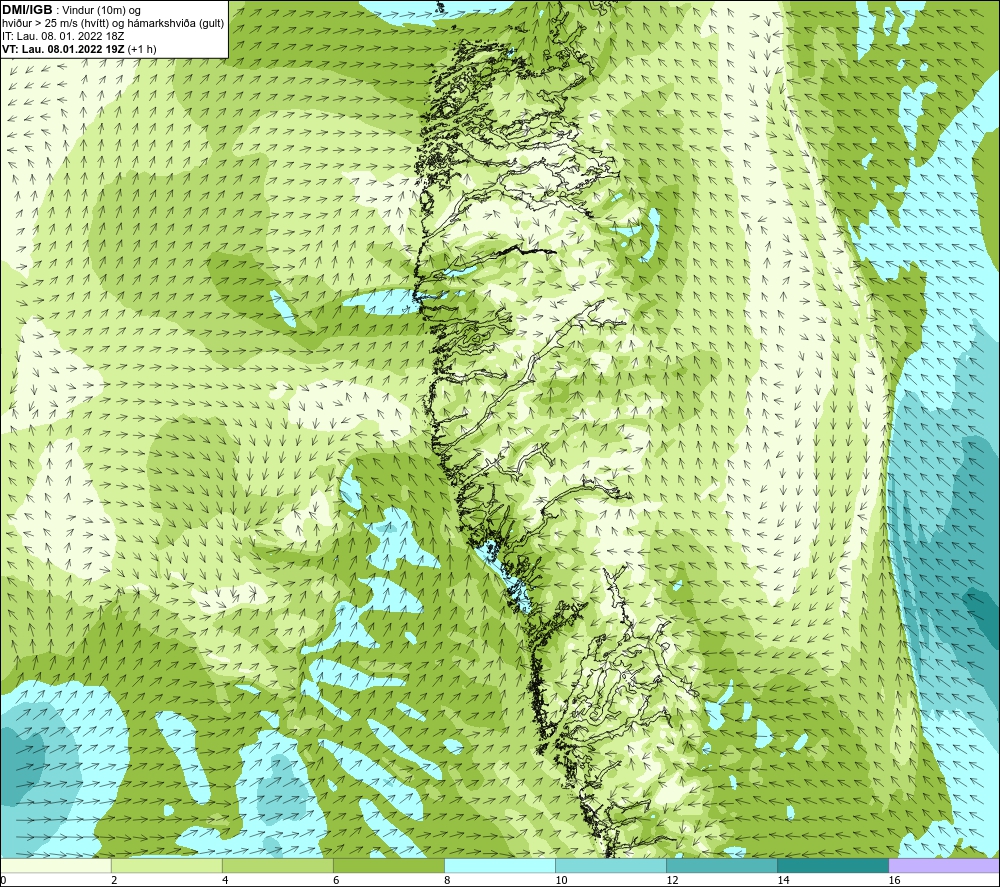1000x887 pixels.
Task: Click the scale label '10'
Action: coord(561,880)
